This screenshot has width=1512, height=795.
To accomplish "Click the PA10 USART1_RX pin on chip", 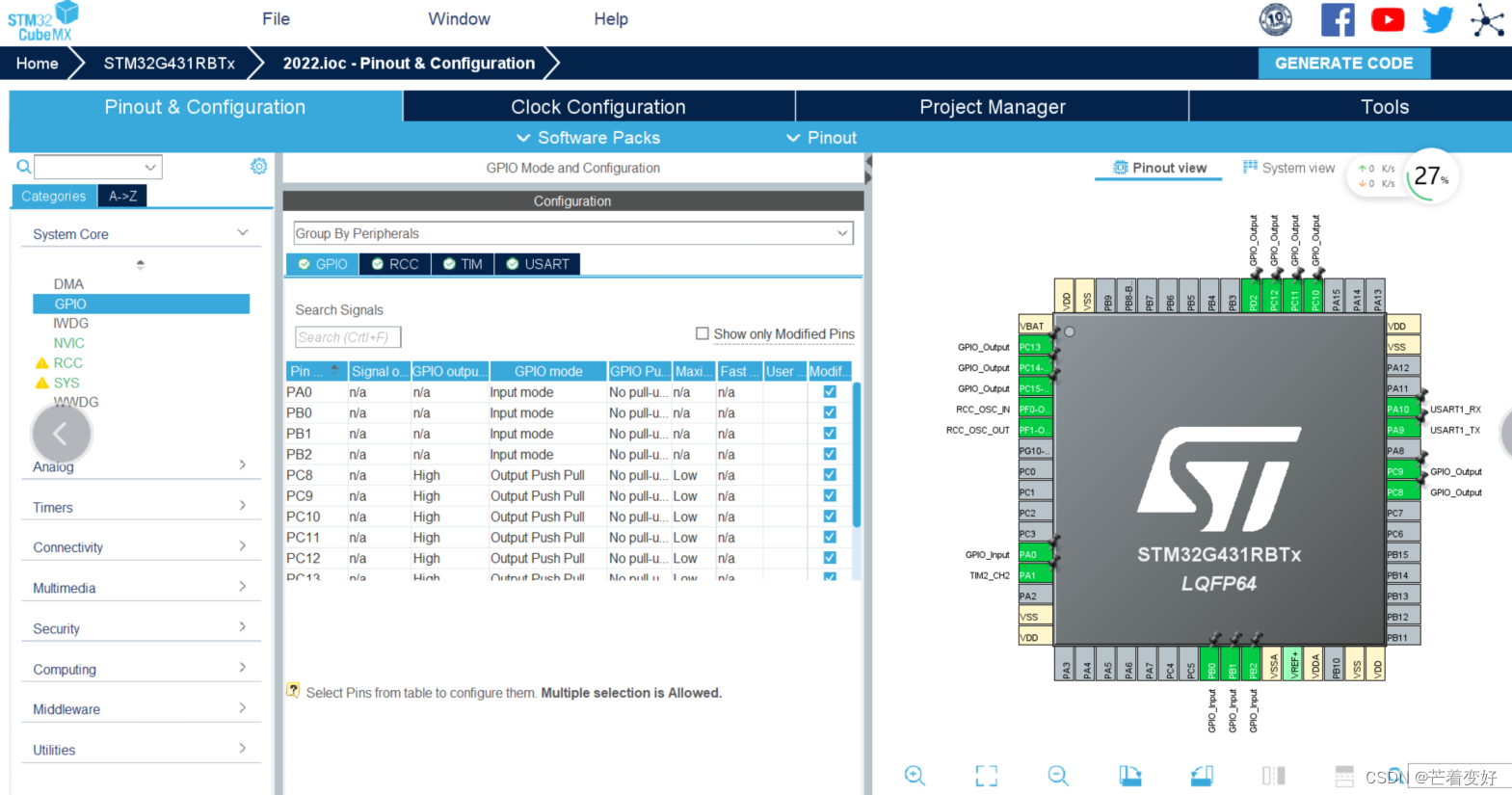I will [1403, 410].
